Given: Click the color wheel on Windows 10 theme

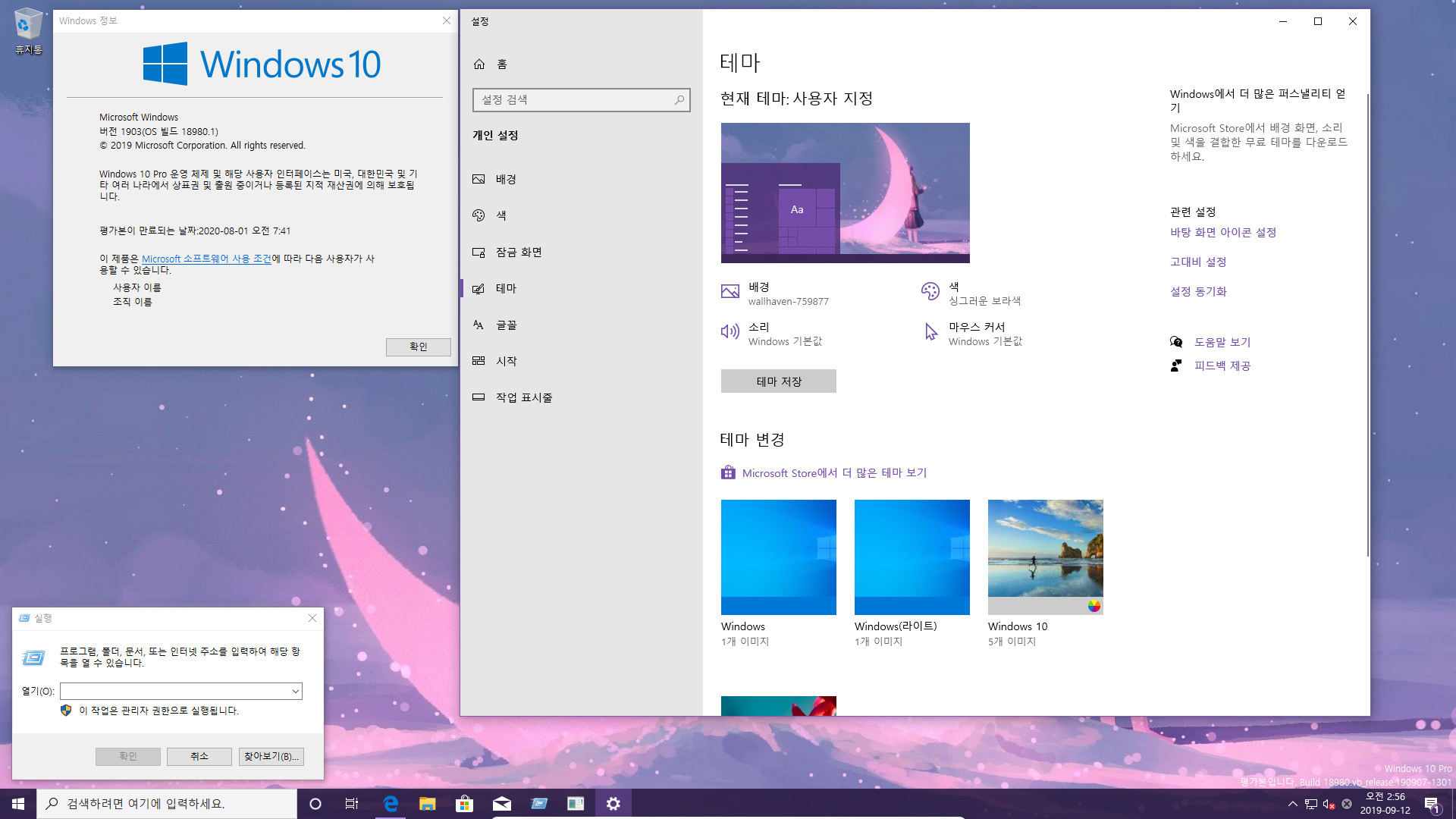Looking at the screenshot, I should [x=1094, y=606].
